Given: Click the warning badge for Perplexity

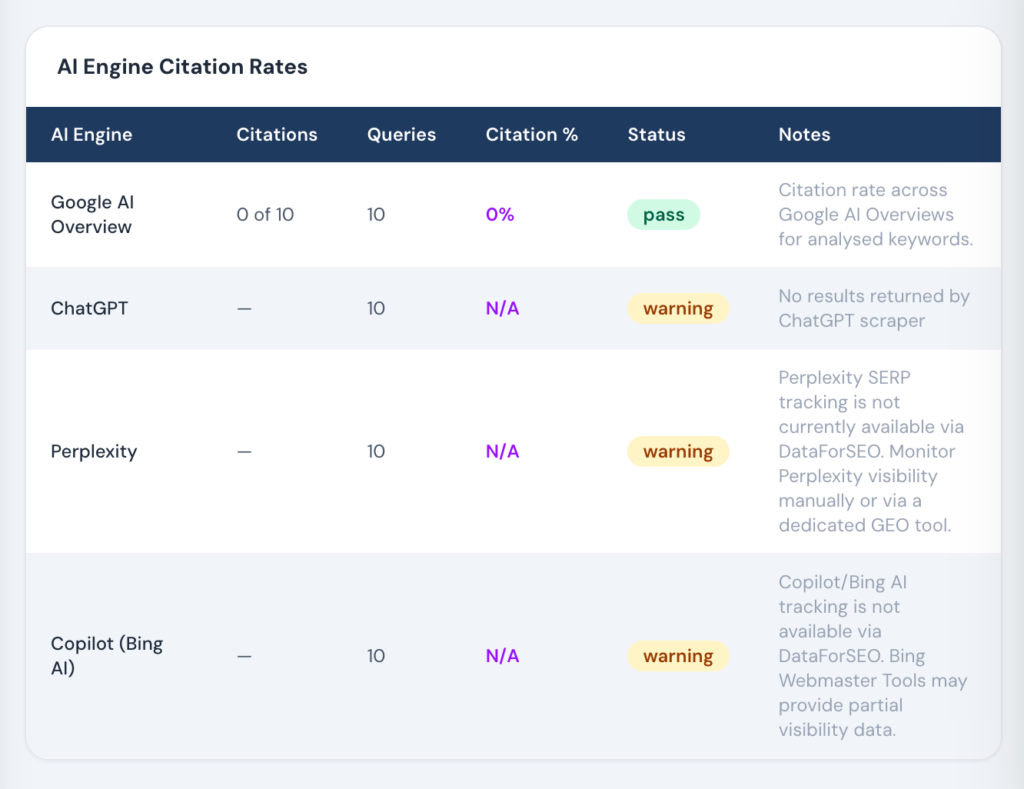Looking at the screenshot, I should [678, 451].
